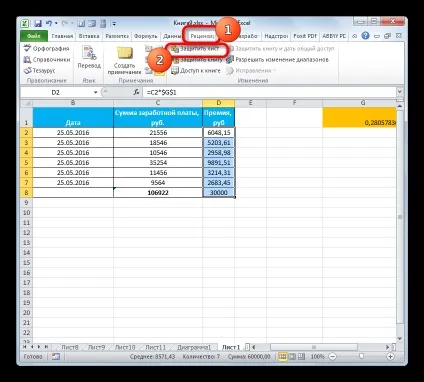Screen dimensions: 424x382
Task: Open Excel Help question mark icon
Action: point(366,36)
